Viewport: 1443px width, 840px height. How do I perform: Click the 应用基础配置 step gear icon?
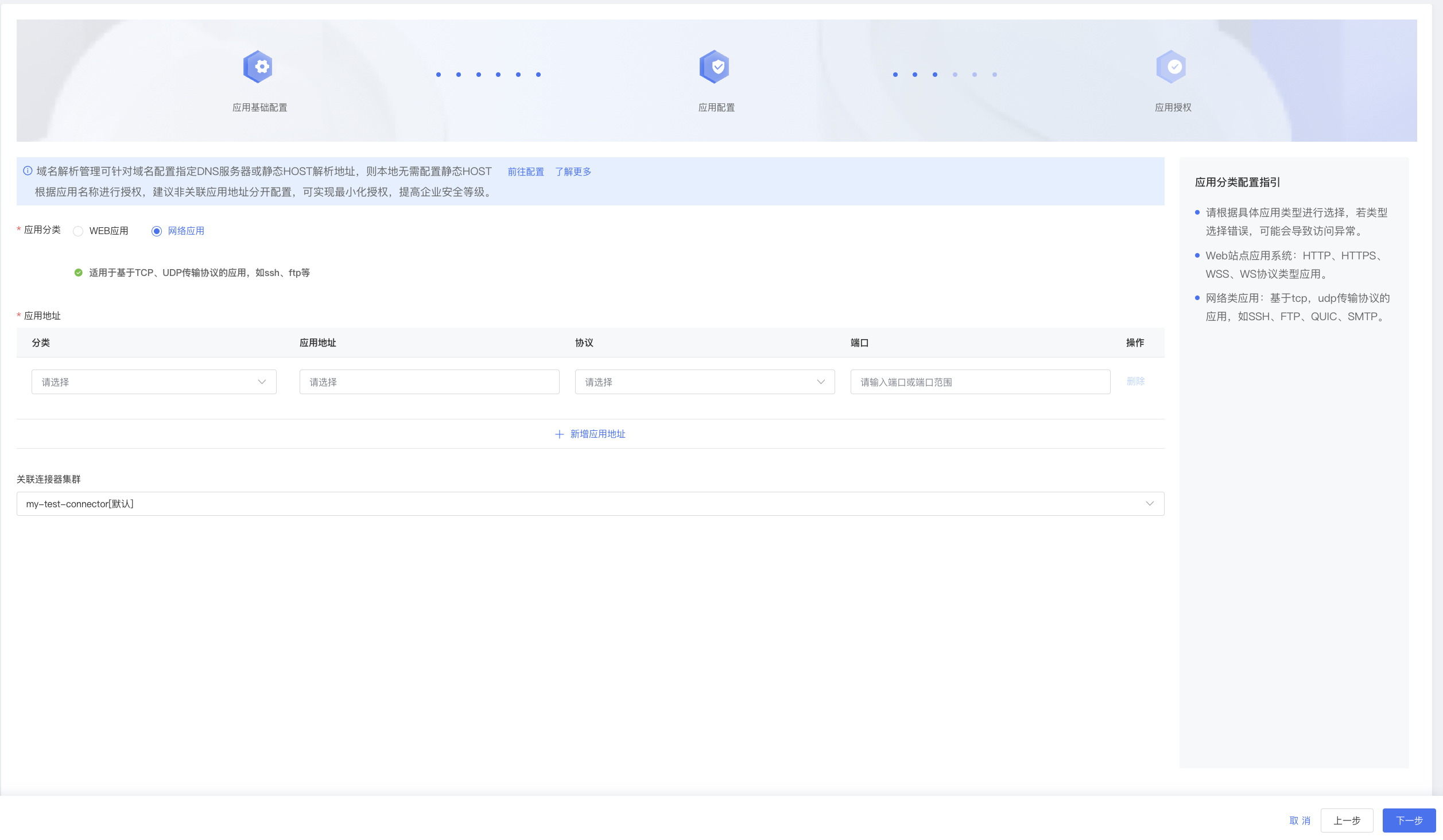(x=258, y=67)
